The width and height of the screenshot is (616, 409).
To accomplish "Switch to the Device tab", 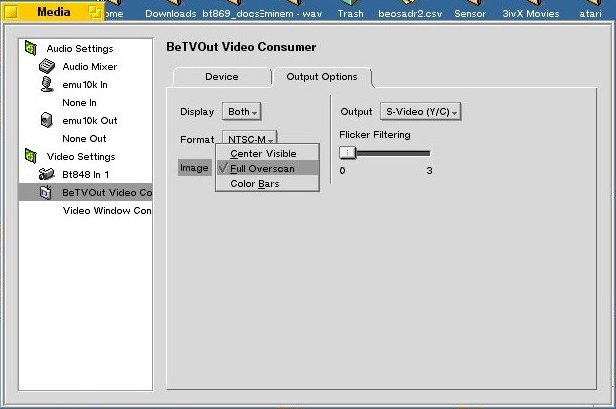I will [221, 77].
